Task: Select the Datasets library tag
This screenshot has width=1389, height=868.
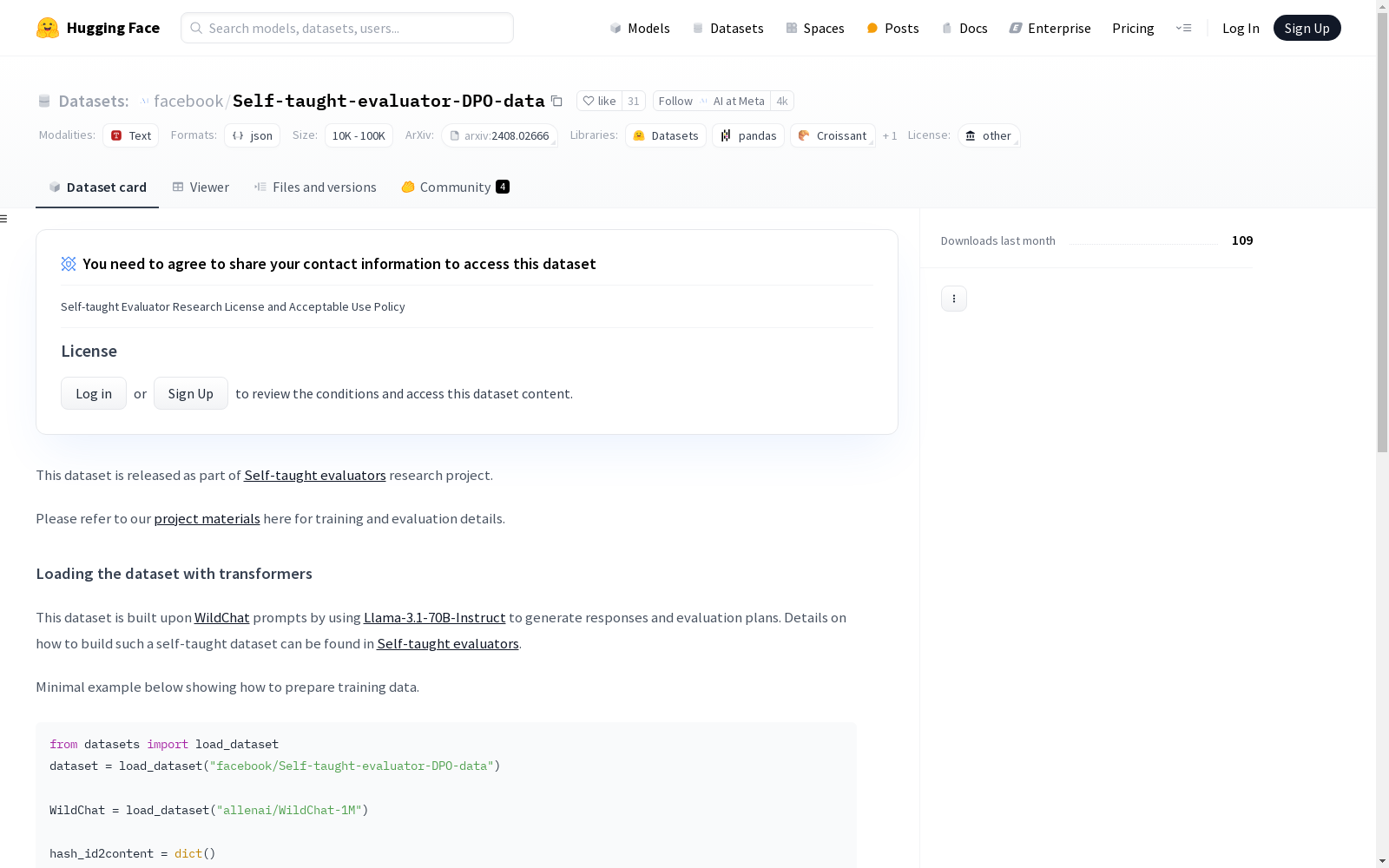Action: tap(666, 135)
